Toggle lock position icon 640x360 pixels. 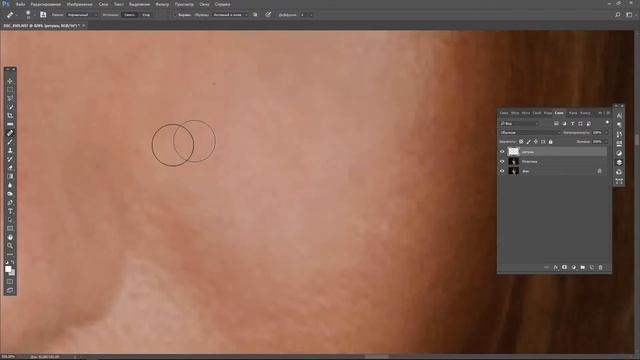point(536,142)
